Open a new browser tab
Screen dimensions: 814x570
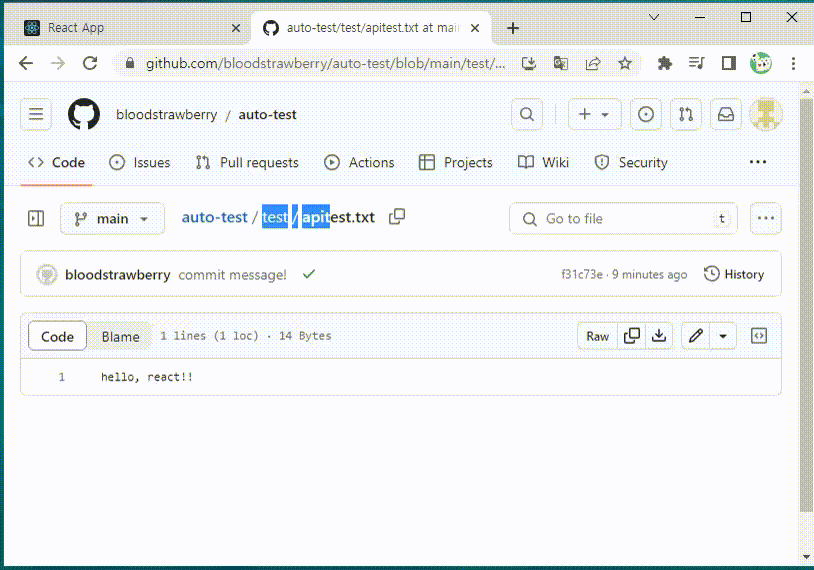pyautogui.click(x=512, y=28)
